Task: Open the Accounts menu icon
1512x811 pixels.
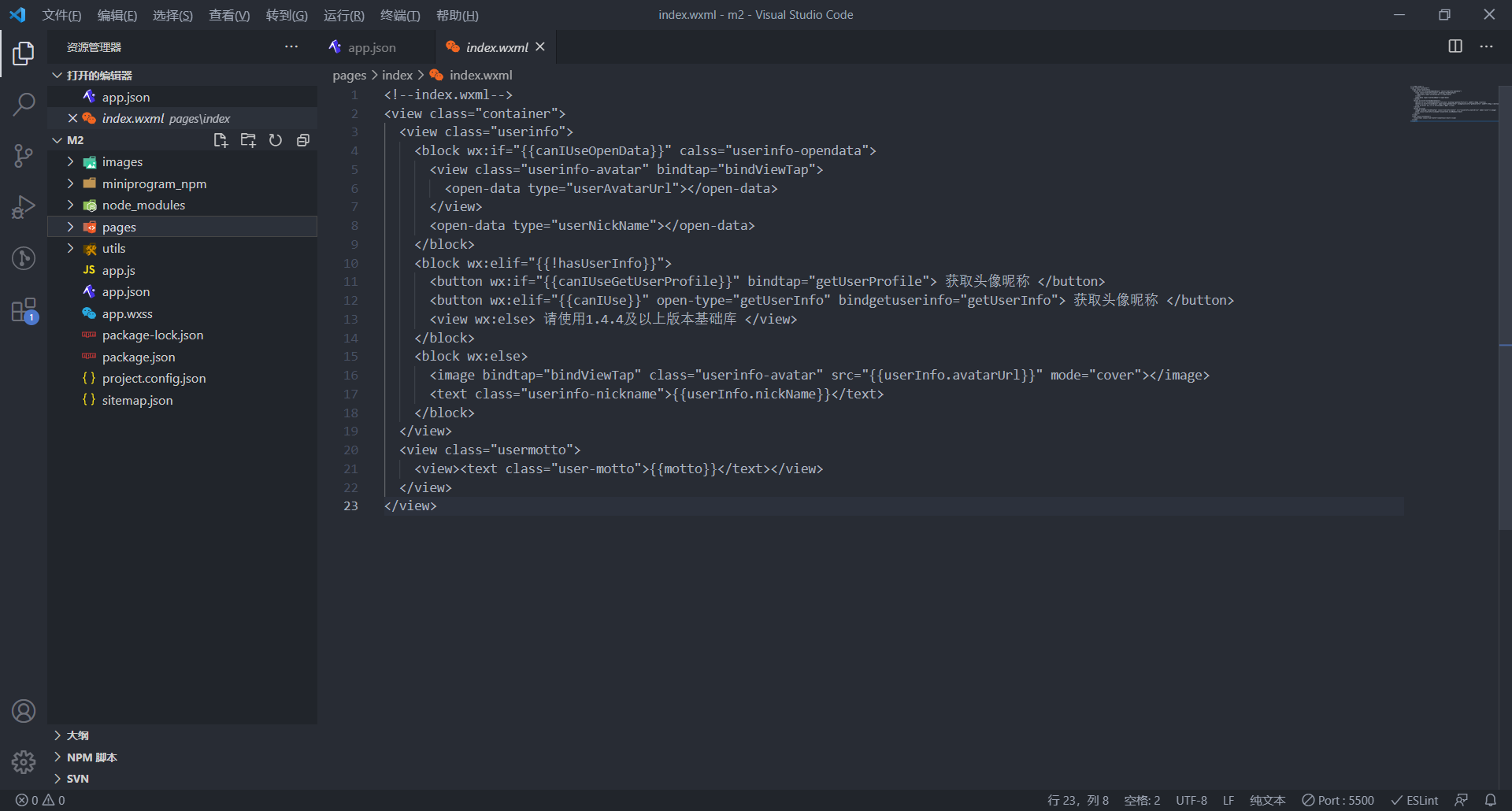Action: pos(24,711)
